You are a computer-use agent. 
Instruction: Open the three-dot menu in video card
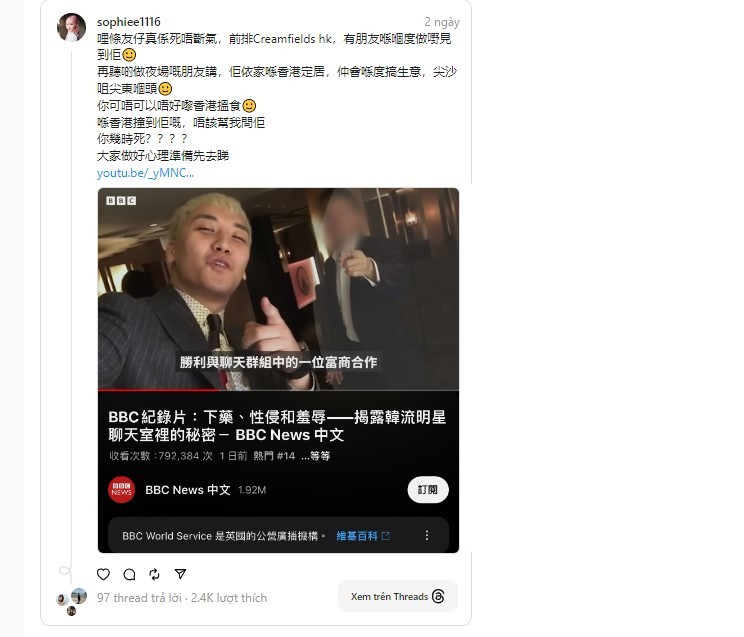427,535
